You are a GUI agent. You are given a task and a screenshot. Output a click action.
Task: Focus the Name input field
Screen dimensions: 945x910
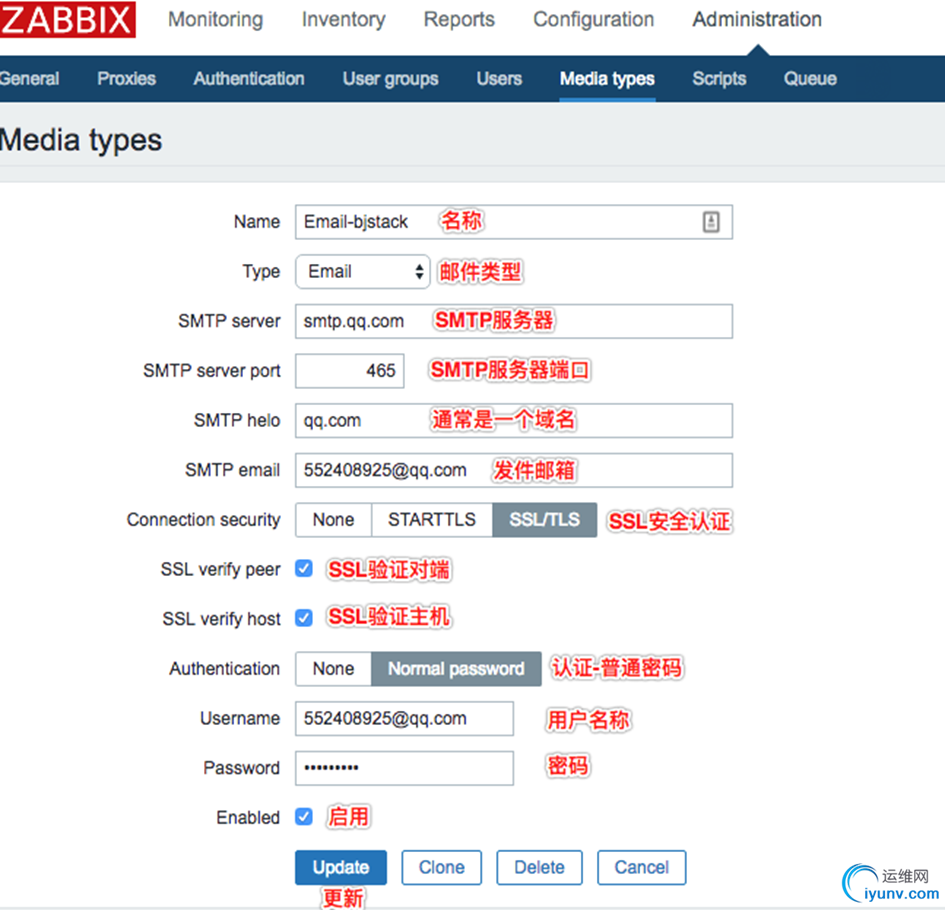pyautogui.click(x=513, y=222)
